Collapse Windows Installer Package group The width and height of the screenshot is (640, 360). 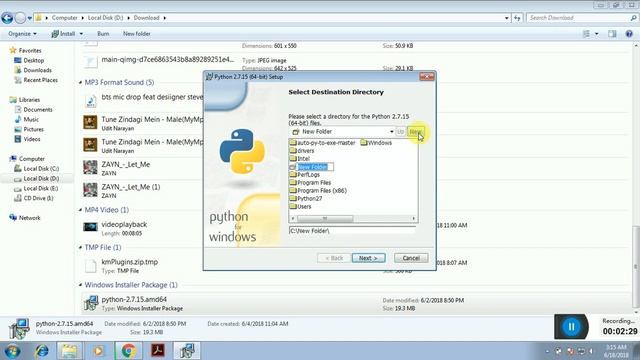tap(80, 285)
